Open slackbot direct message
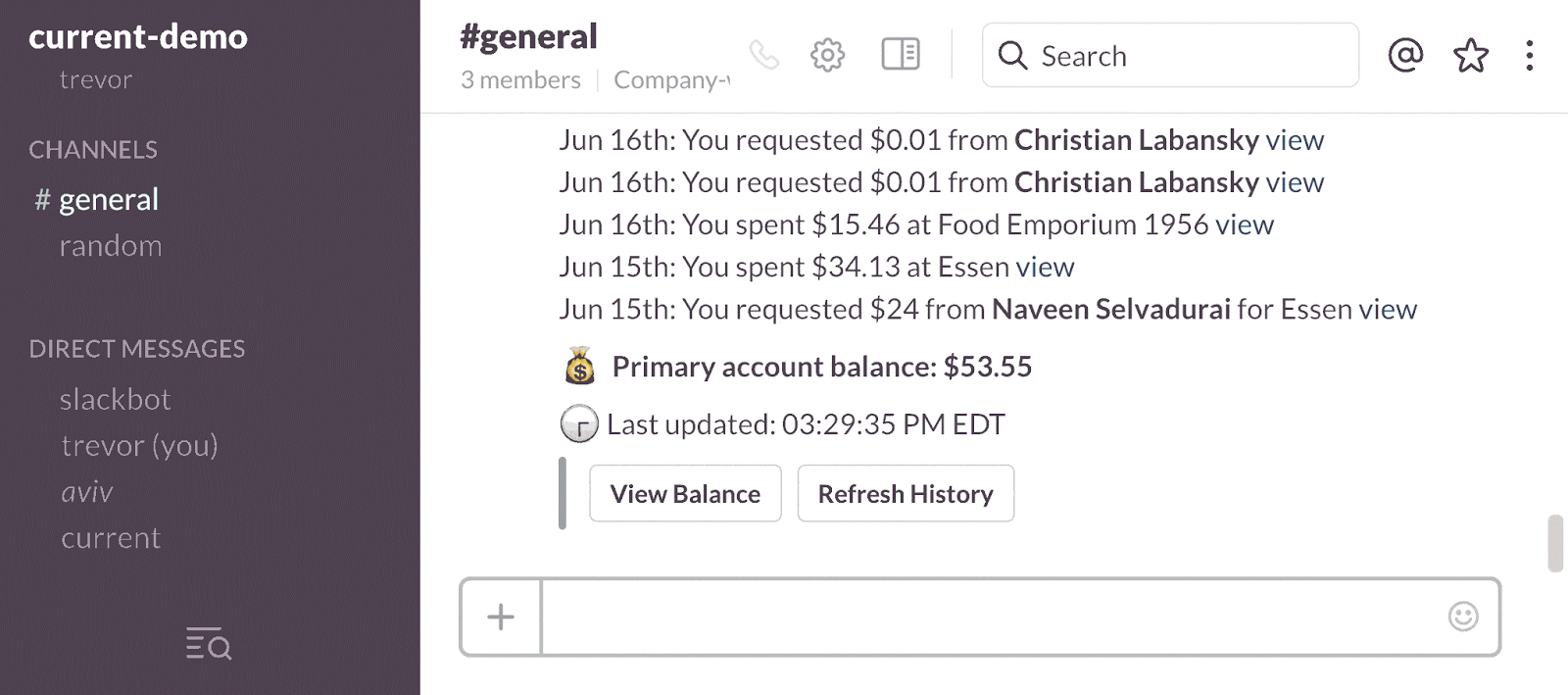This screenshot has height=695, width=1568. (x=115, y=400)
